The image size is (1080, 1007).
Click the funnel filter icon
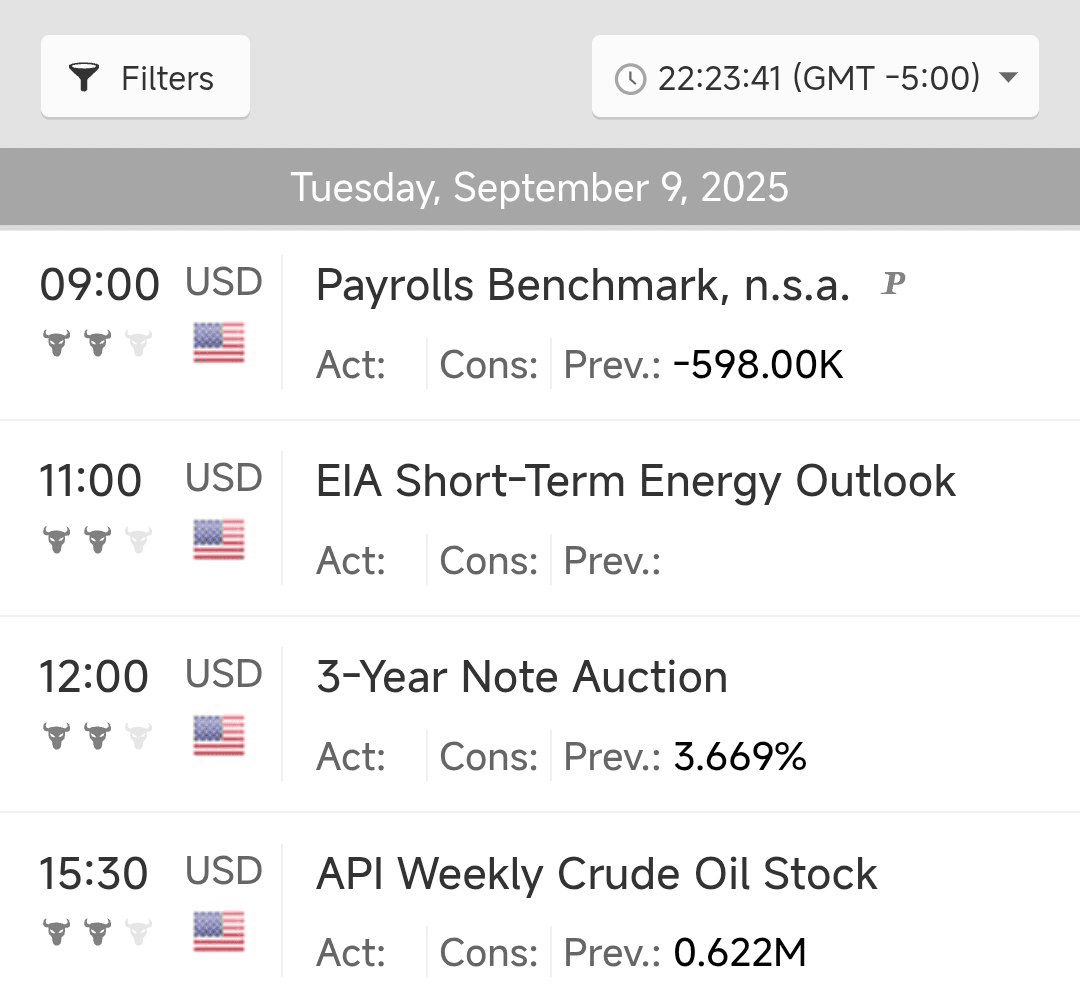85,78
